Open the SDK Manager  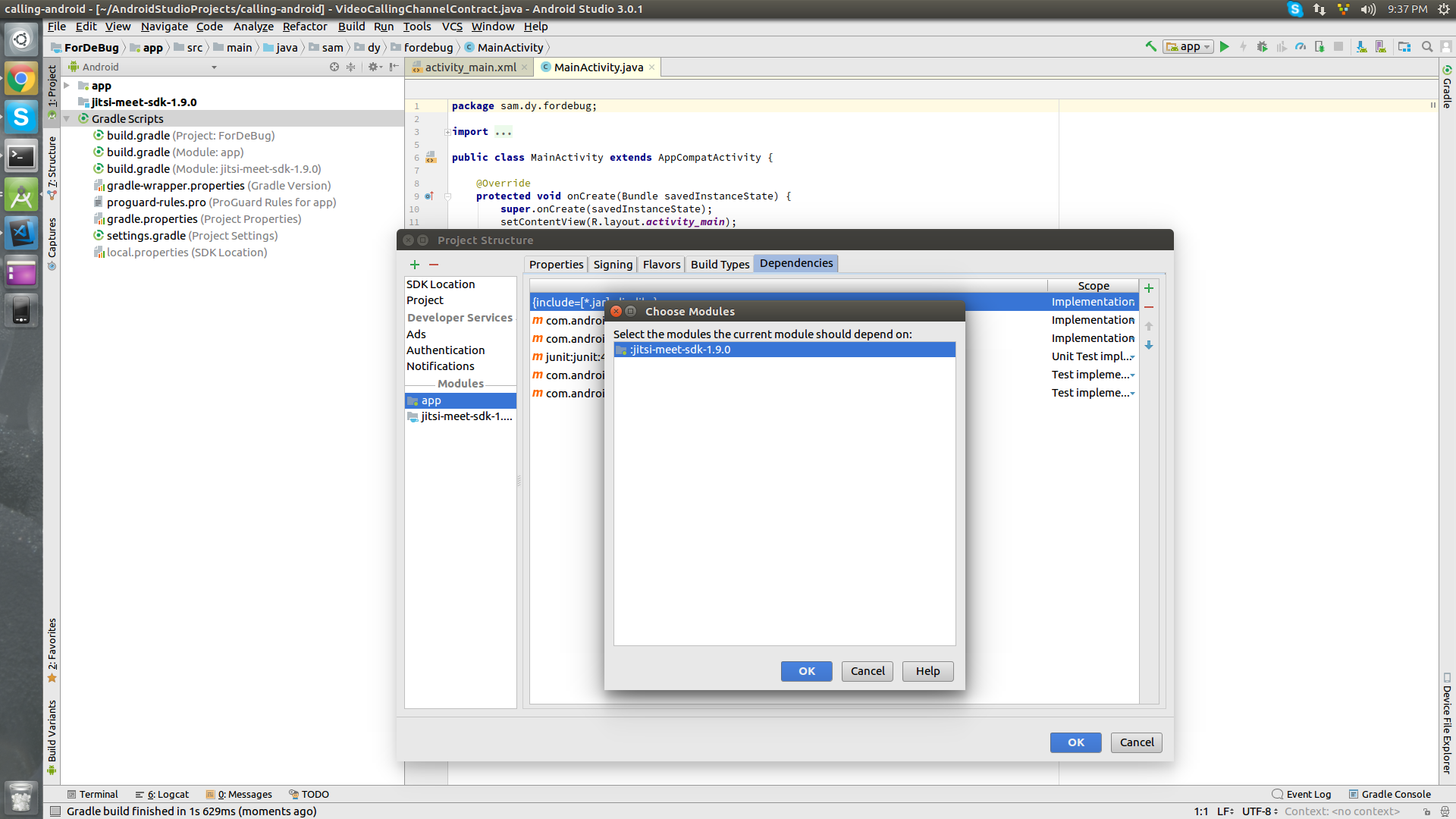coord(1362,46)
